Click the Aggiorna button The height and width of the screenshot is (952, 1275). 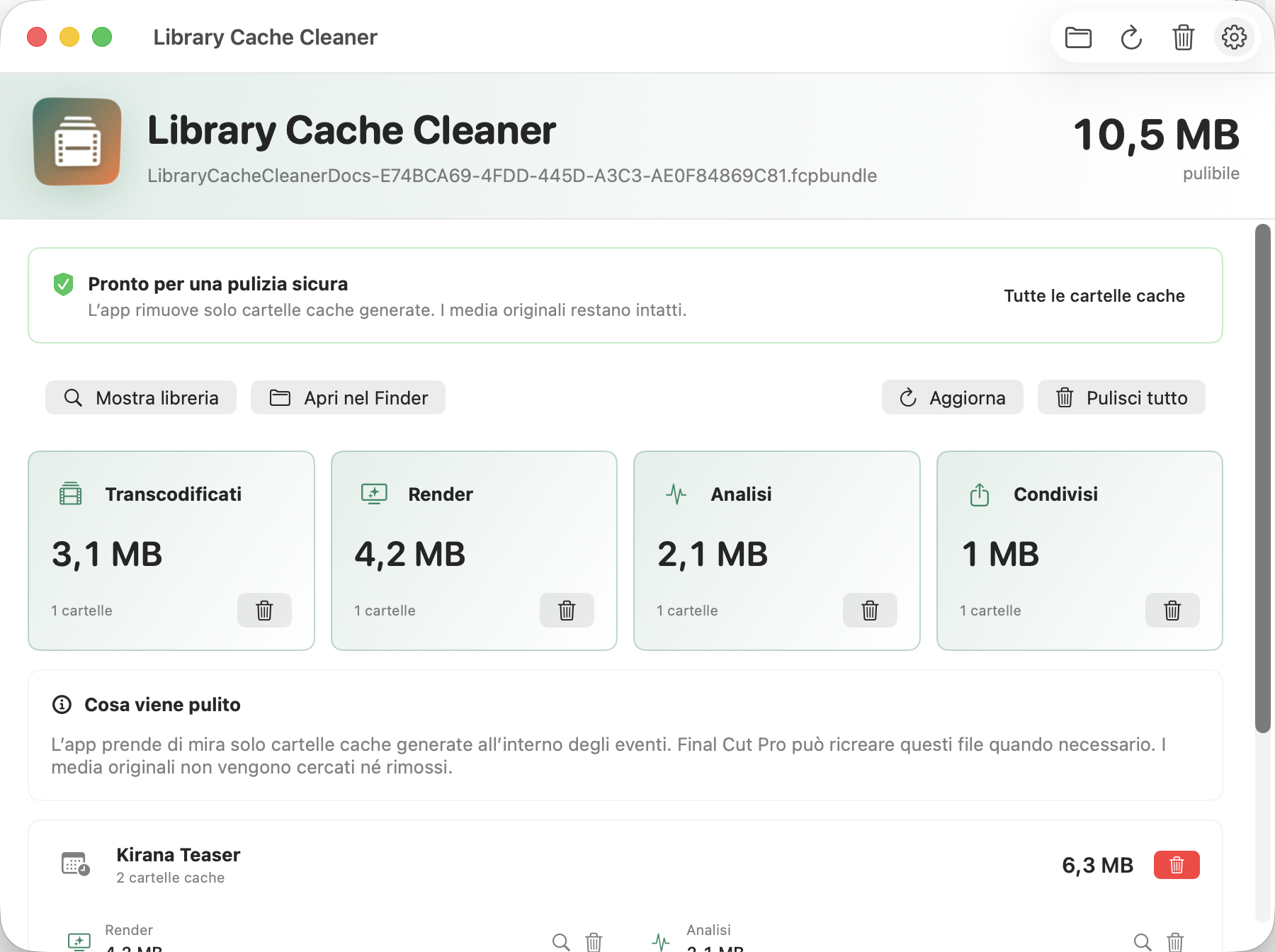pyautogui.click(x=952, y=397)
